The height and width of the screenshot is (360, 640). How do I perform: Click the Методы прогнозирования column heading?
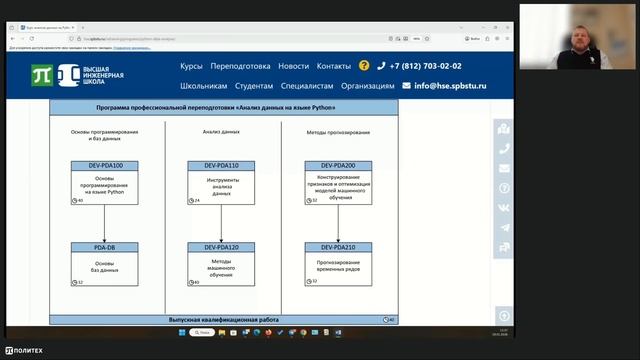[x=338, y=132]
